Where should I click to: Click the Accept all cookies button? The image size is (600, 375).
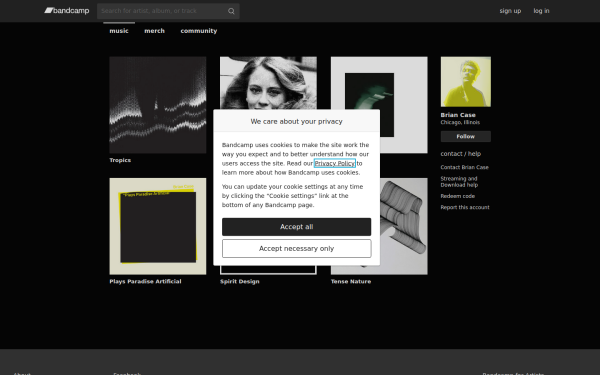point(297,227)
